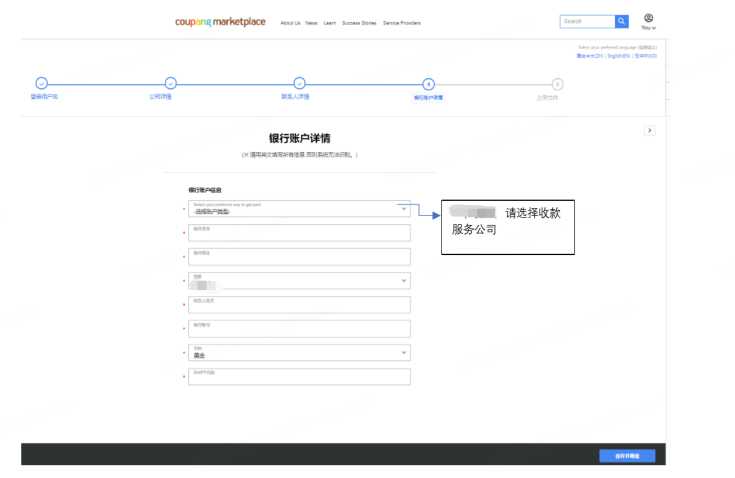Click the first text field below account type
Screen dimensions: 735x478
pos(299,233)
